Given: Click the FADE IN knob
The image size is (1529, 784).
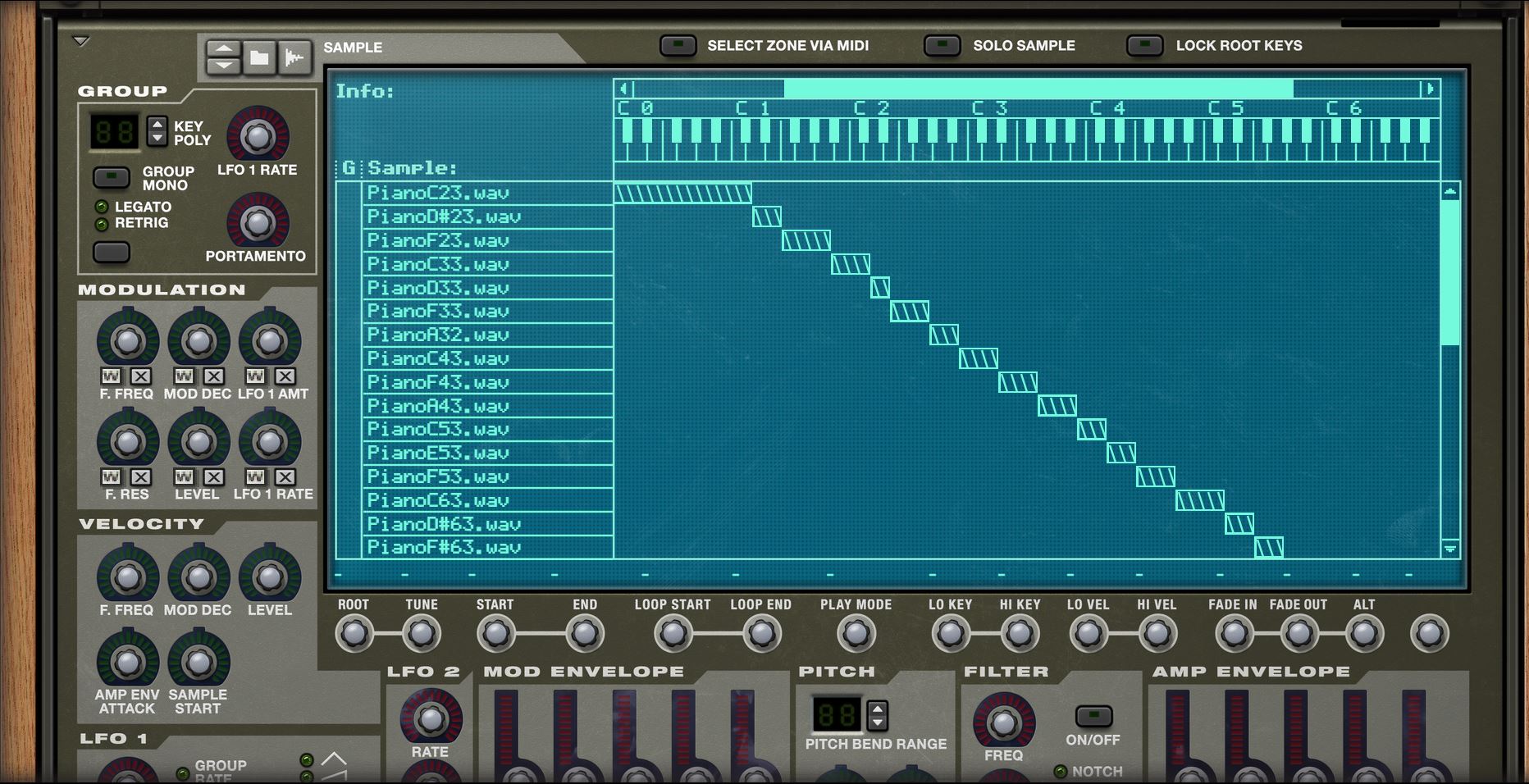Looking at the screenshot, I should point(1234,633).
